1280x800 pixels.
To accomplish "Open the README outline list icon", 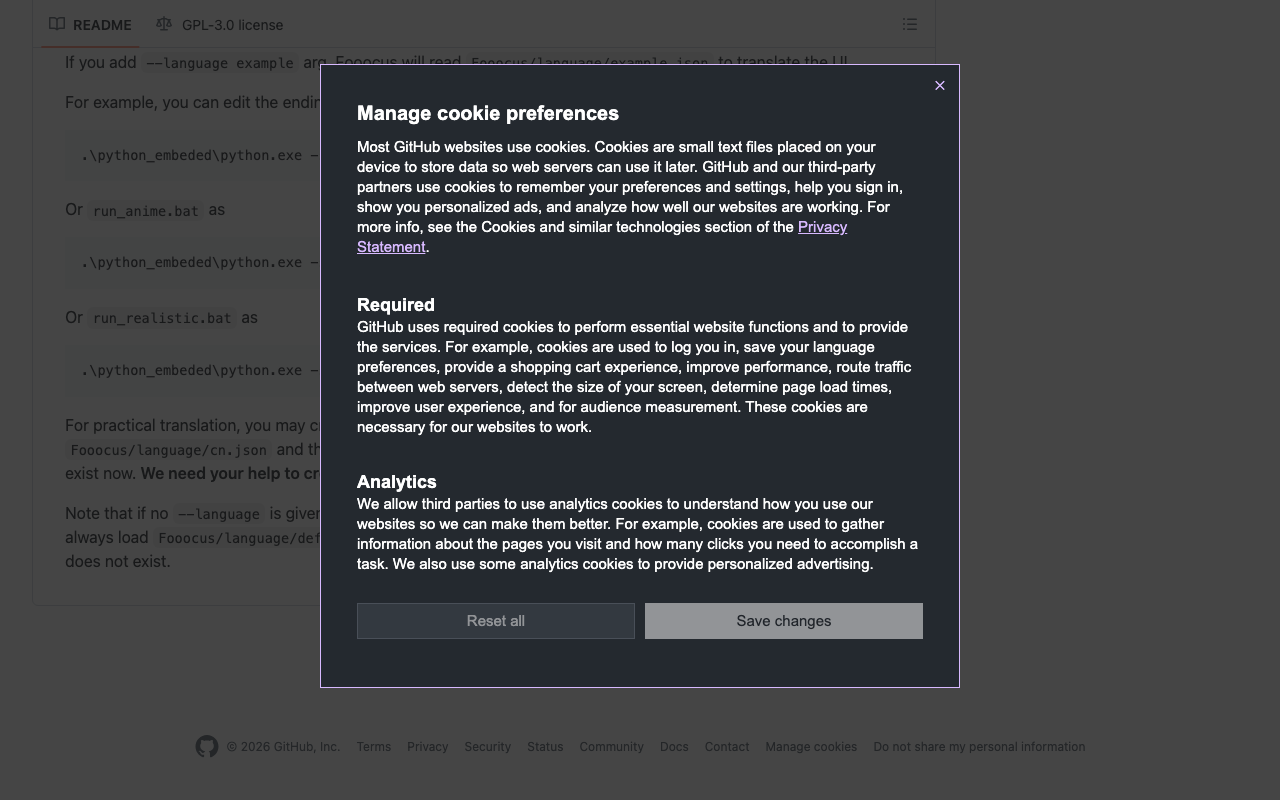I will (910, 24).
